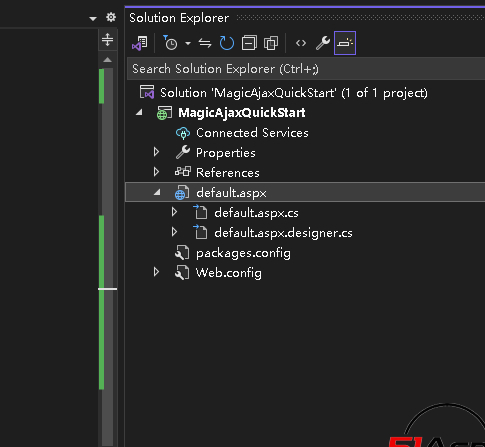
Task: Toggle Show All Files
Action: pos(271,43)
